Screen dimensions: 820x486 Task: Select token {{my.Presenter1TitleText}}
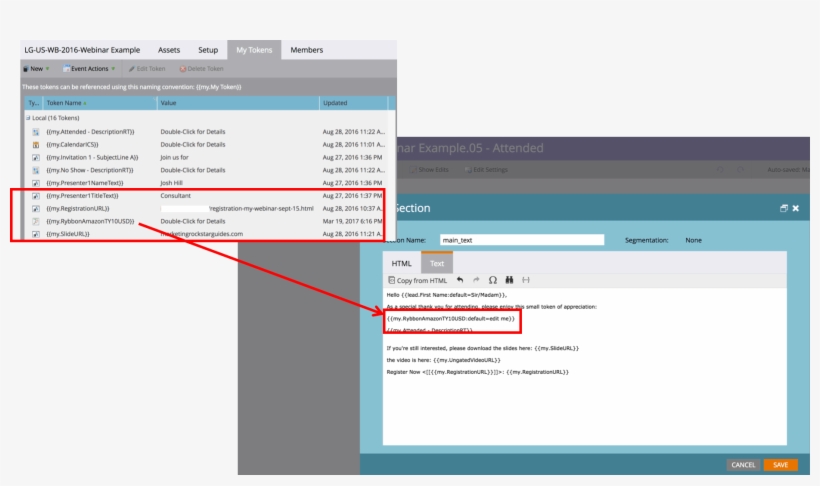pos(82,196)
